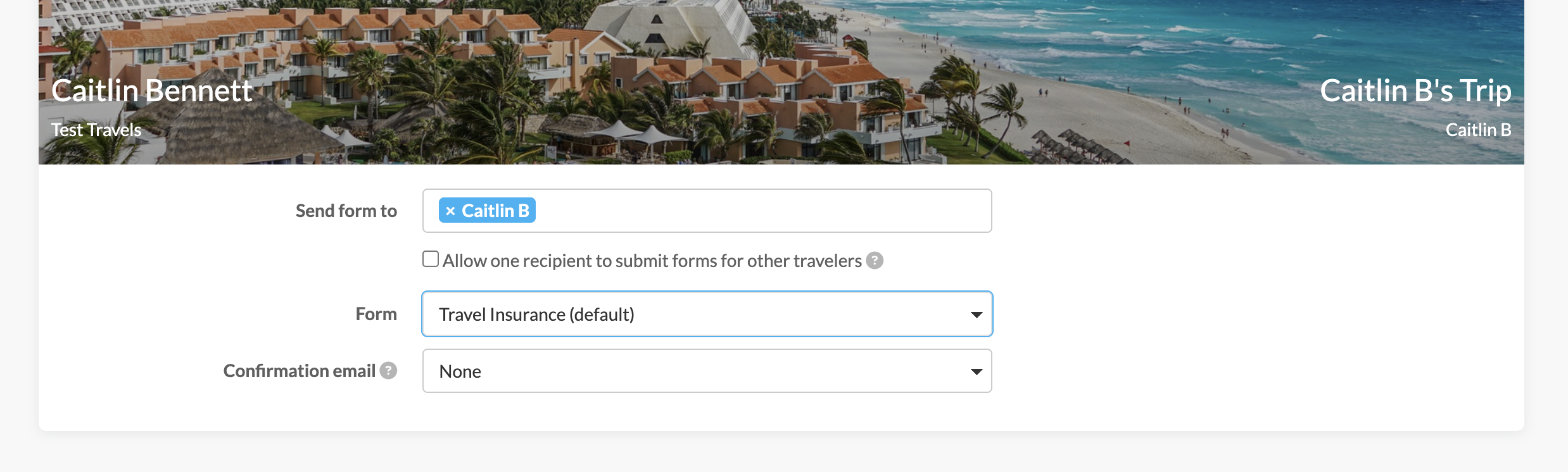Open the Travel Insurance (default) form dropdown

[697, 314]
